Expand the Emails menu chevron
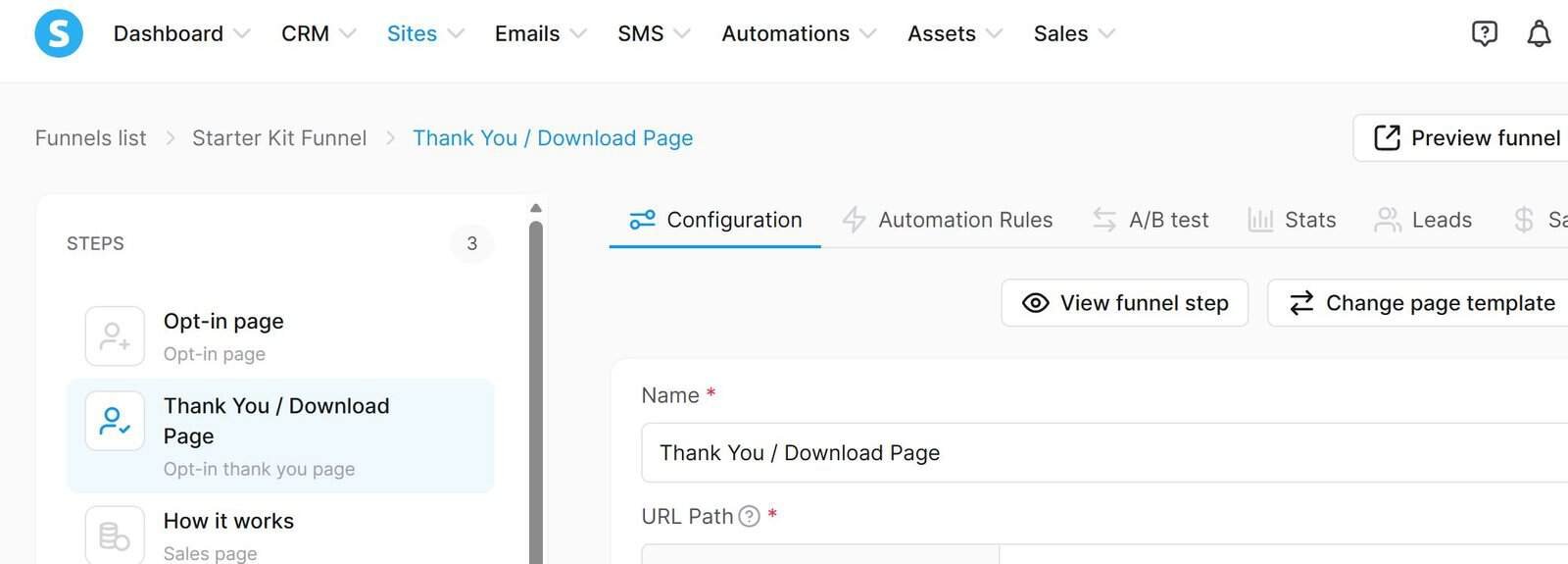 (x=578, y=34)
